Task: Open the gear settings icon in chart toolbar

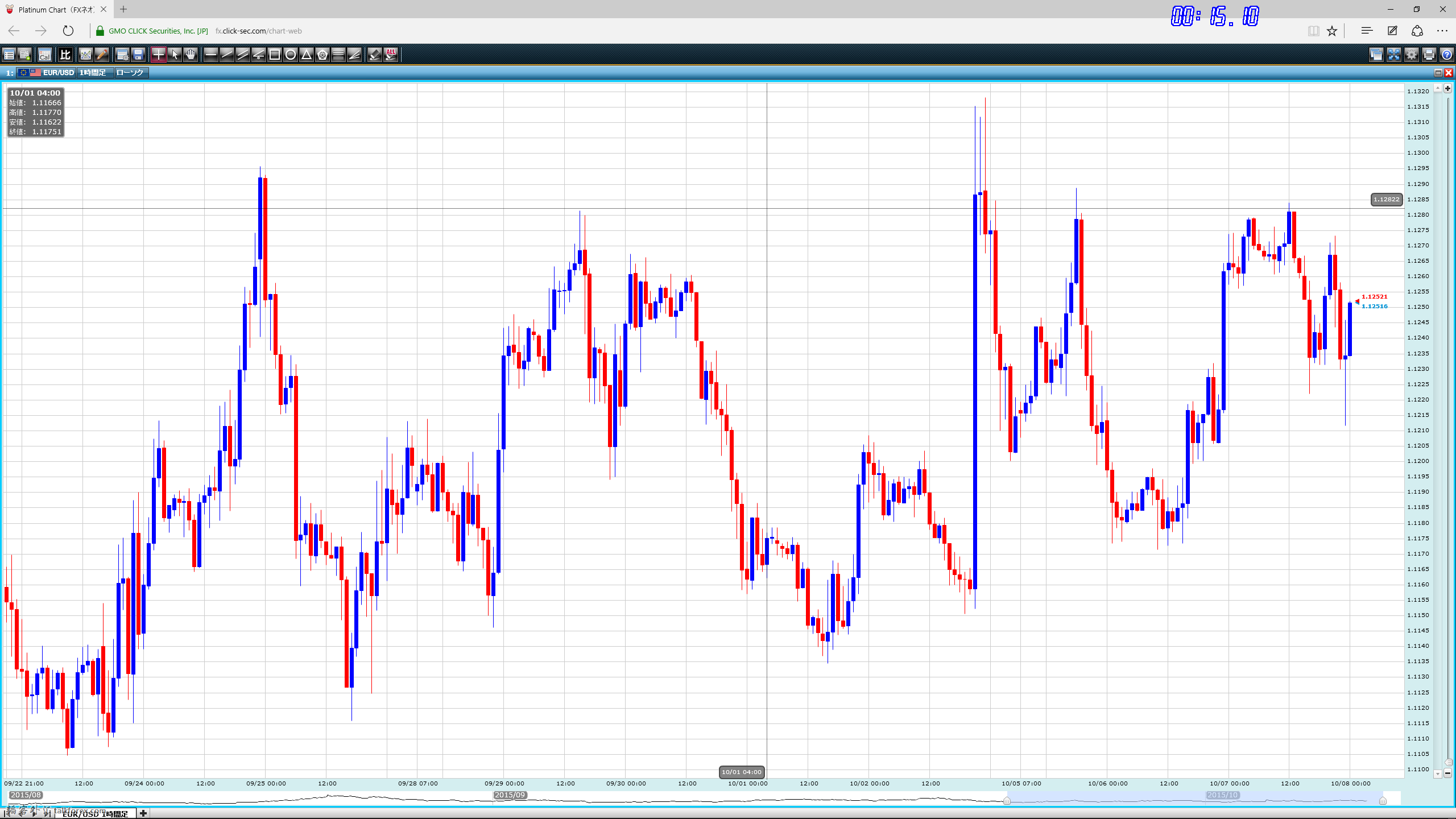Action: tap(1412, 55)
